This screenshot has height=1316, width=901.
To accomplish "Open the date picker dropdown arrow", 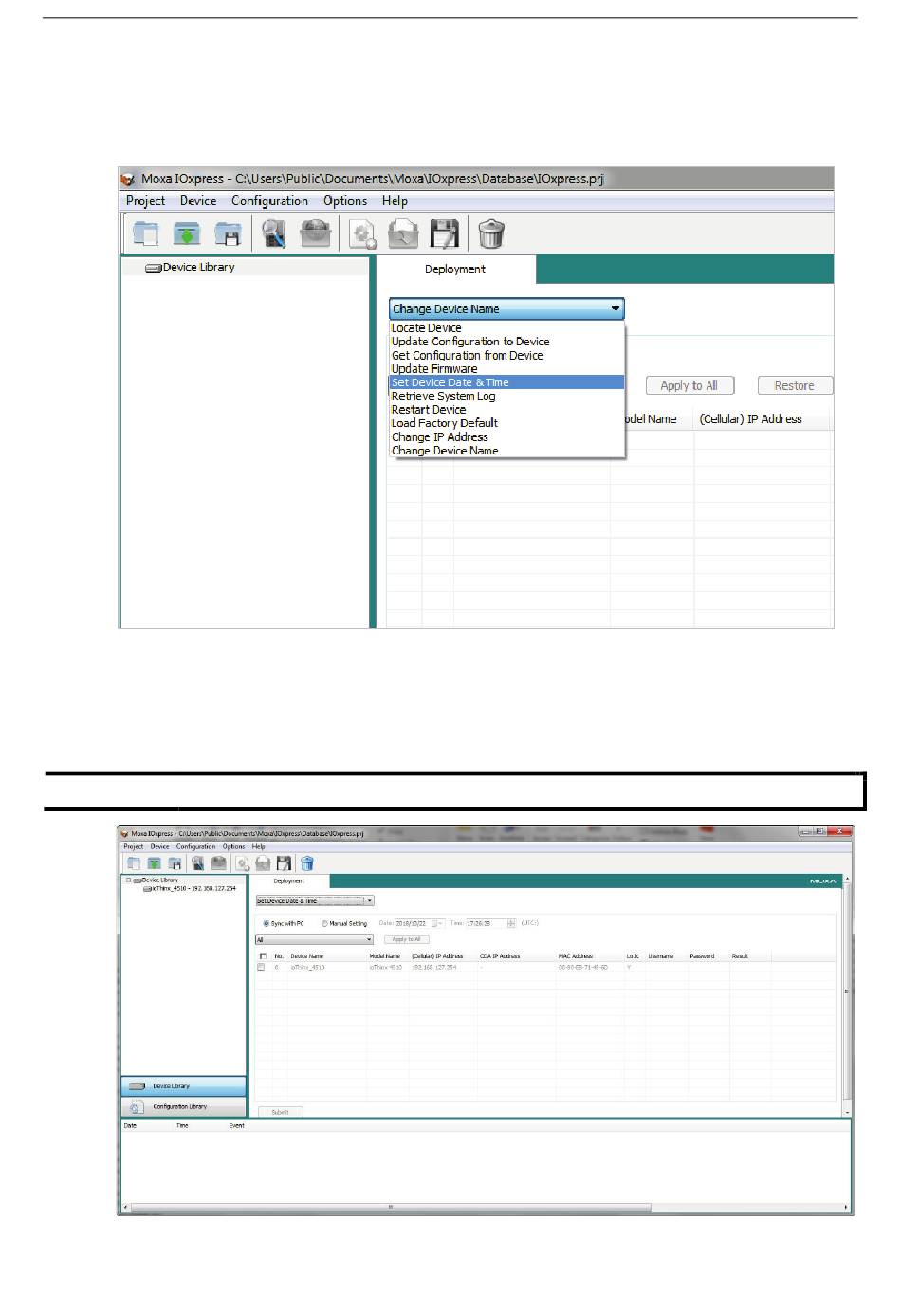I will (439, 923).
